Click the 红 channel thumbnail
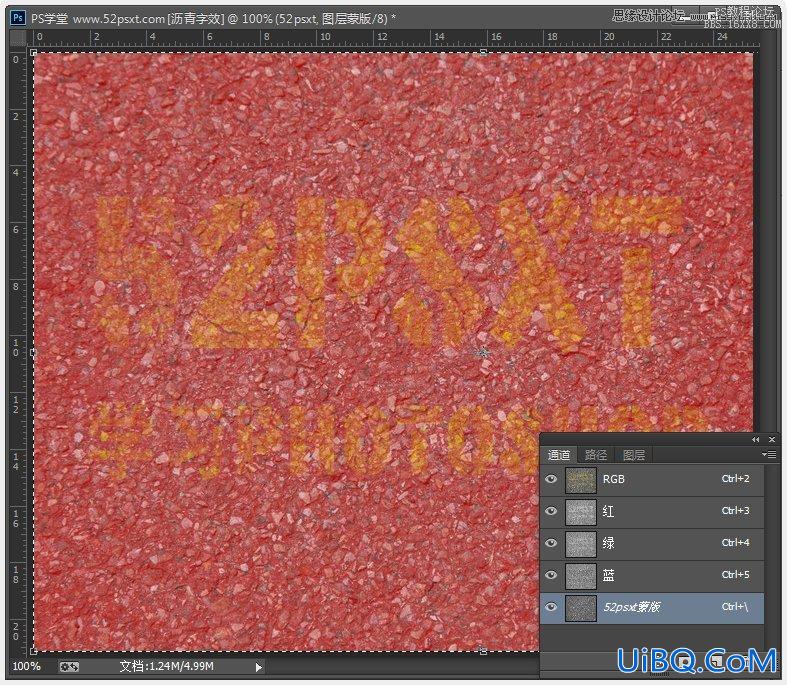Viewport: 787px width, 685px height. point(581,512)
